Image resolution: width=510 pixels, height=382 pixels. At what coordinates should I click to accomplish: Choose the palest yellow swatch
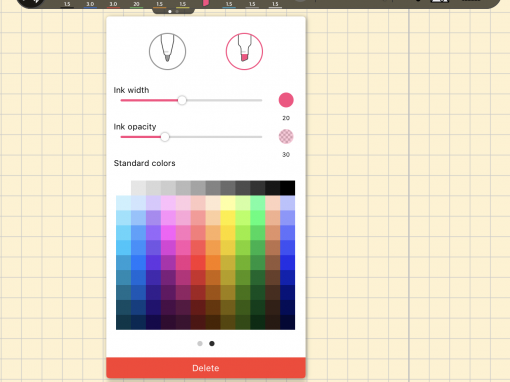click(228, 203)
